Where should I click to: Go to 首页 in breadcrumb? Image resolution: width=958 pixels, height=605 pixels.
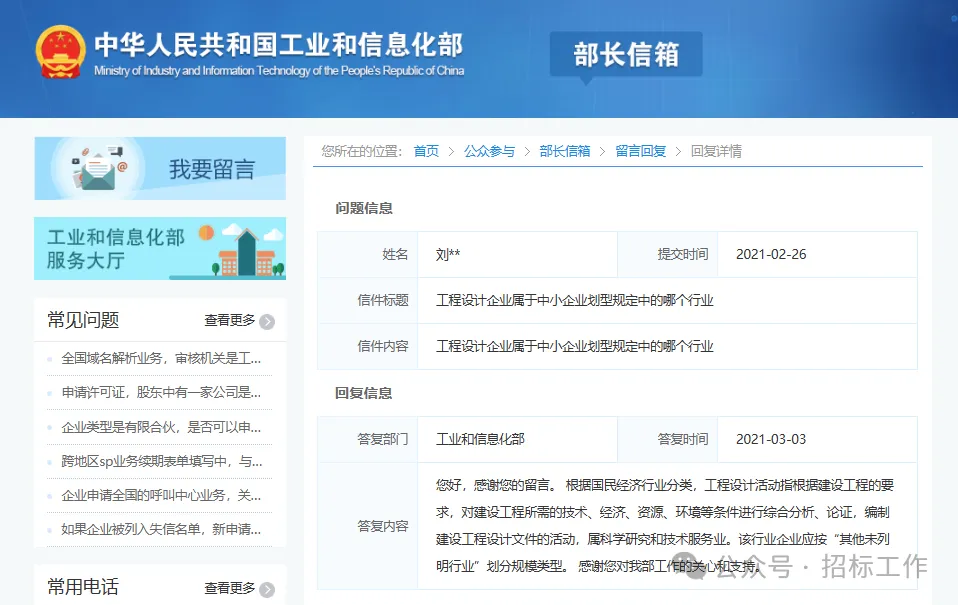(x=426, y=151)
